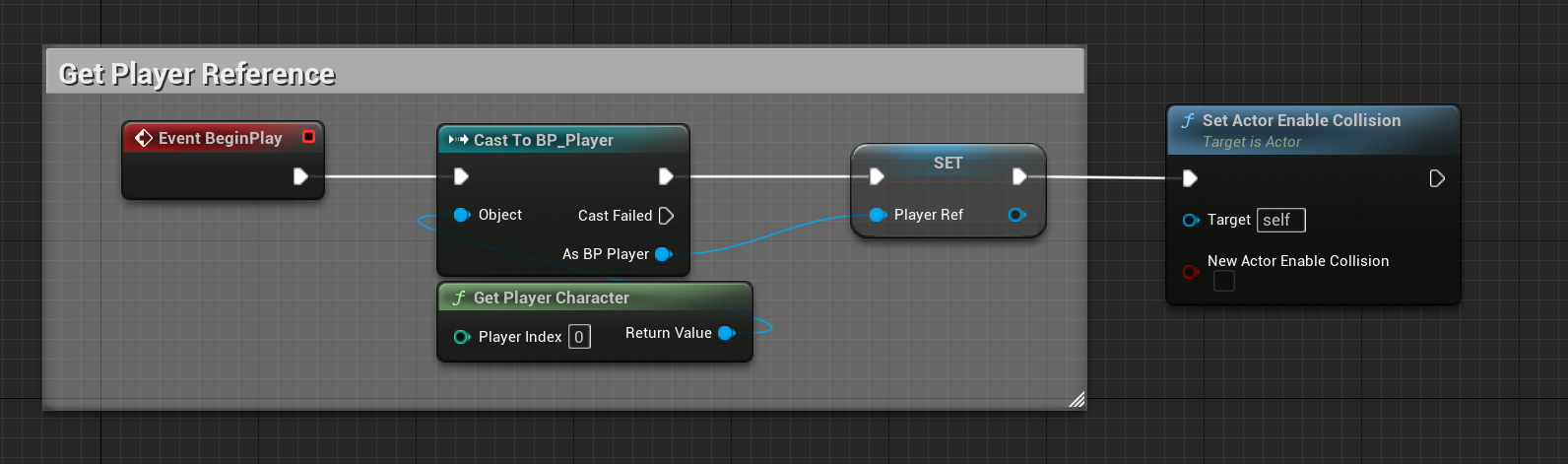1568x464 pixels.
Task: Click the Target input pin
Action: pyautogui.click(x=1191, y=220)
